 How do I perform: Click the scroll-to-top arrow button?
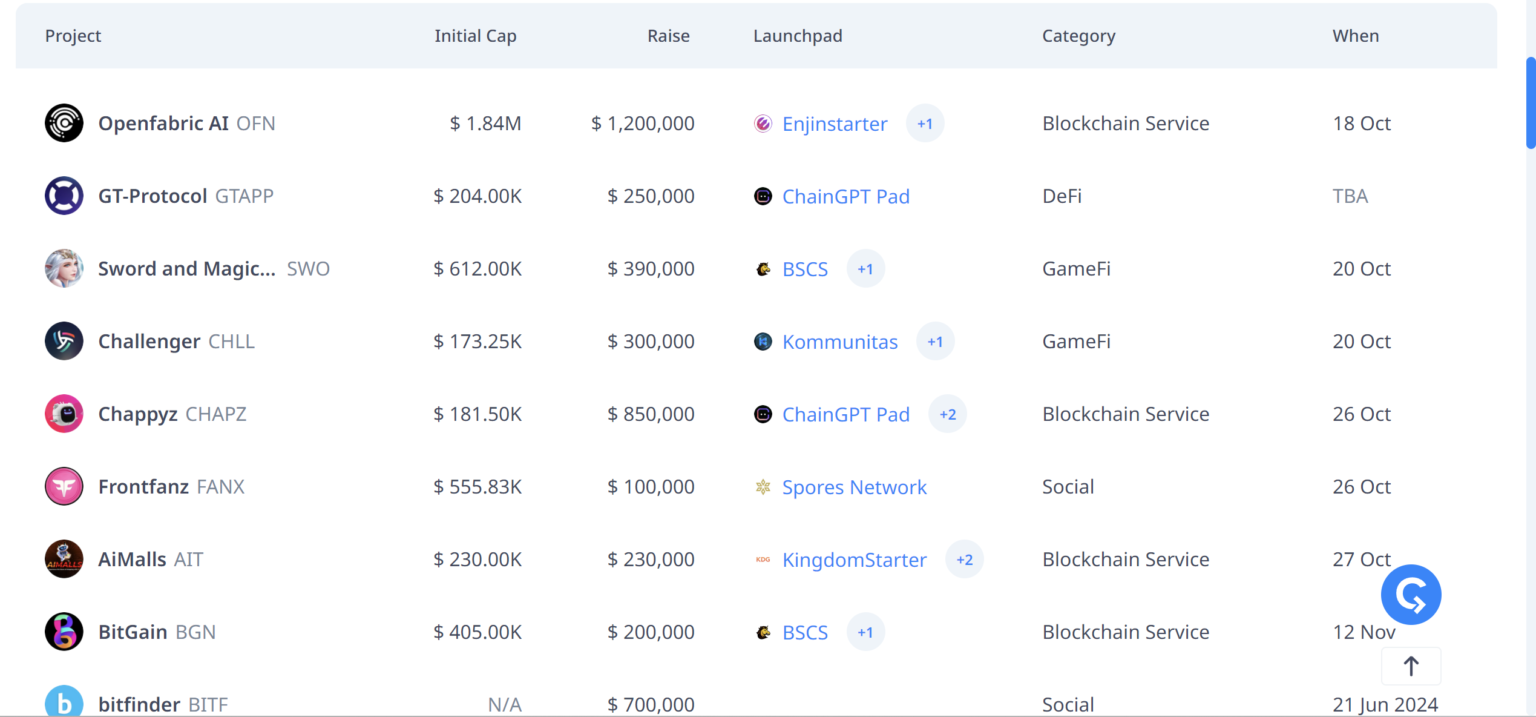click(1410, 665)
